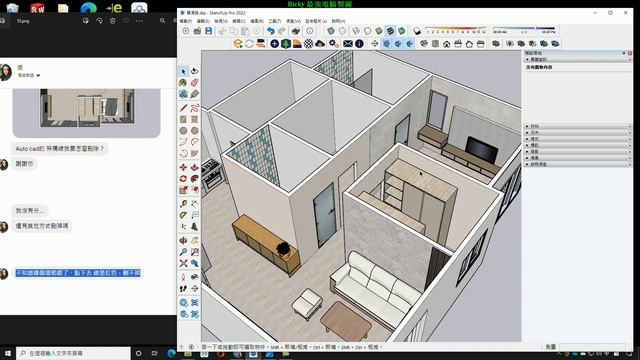Open the 編輯(E) Edit menu
Image resolution: width=640 pixels, height=360 pixels.
tap(203, 21)
